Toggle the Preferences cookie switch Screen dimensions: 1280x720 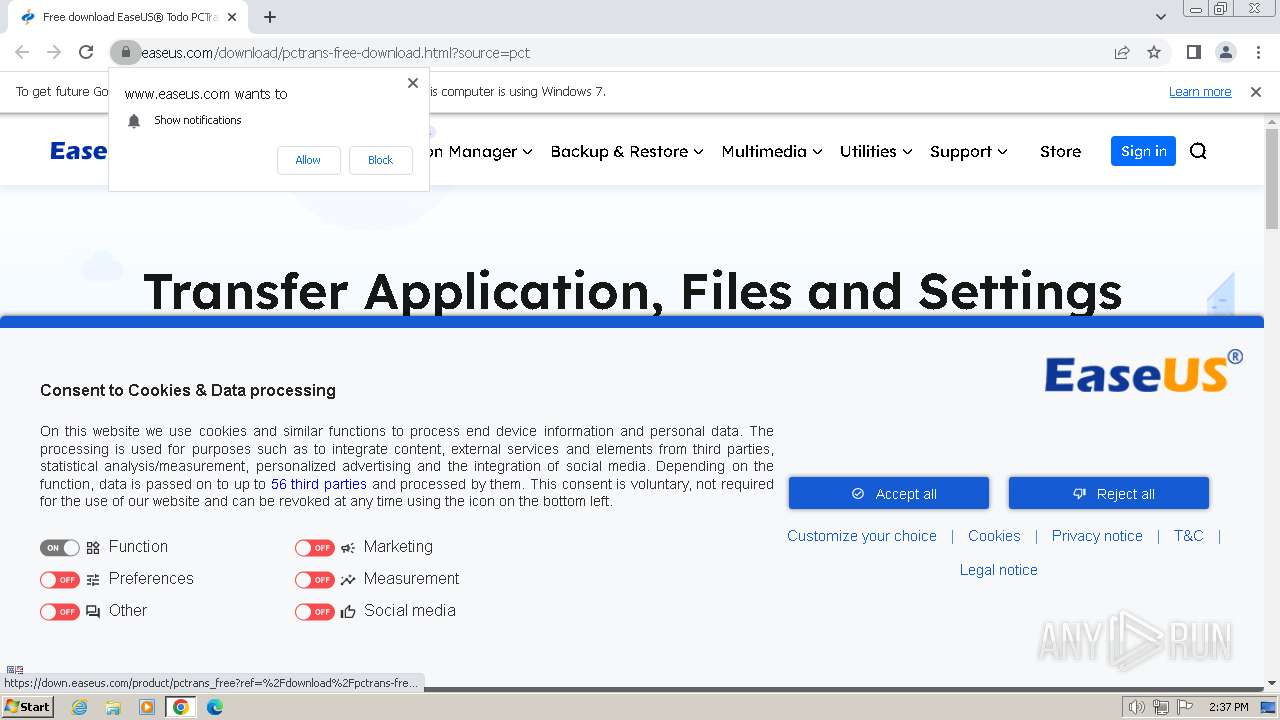point(60,580)
